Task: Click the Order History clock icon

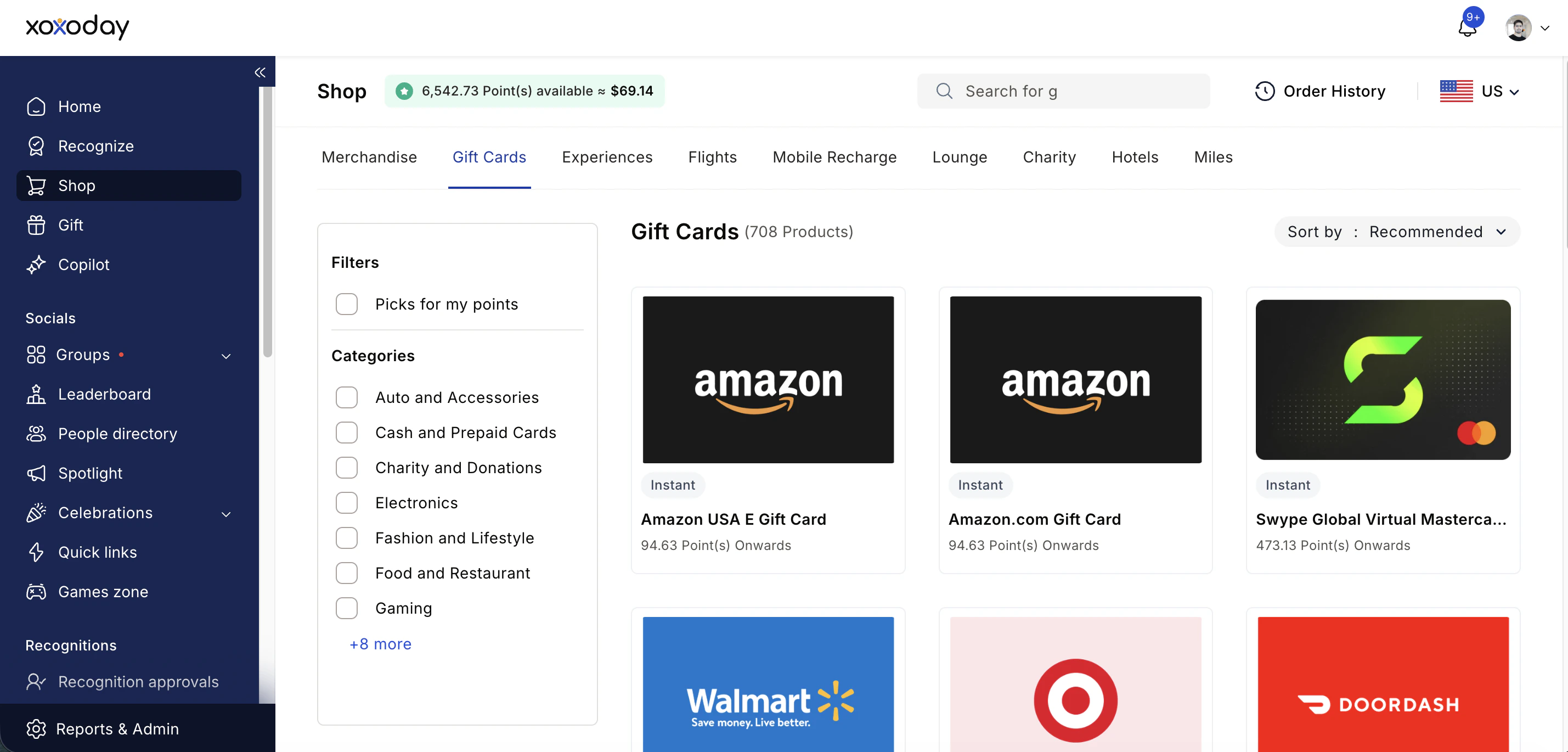Action: (1264, 91)
